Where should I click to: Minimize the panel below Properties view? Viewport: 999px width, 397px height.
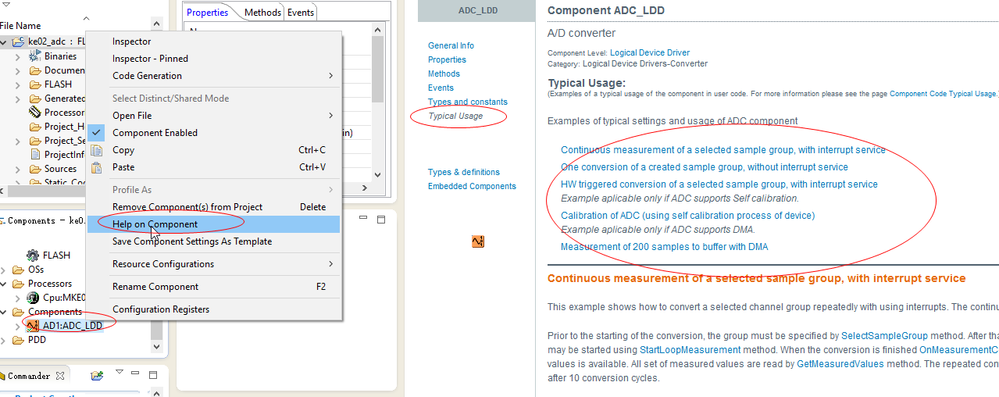point(364,219)
